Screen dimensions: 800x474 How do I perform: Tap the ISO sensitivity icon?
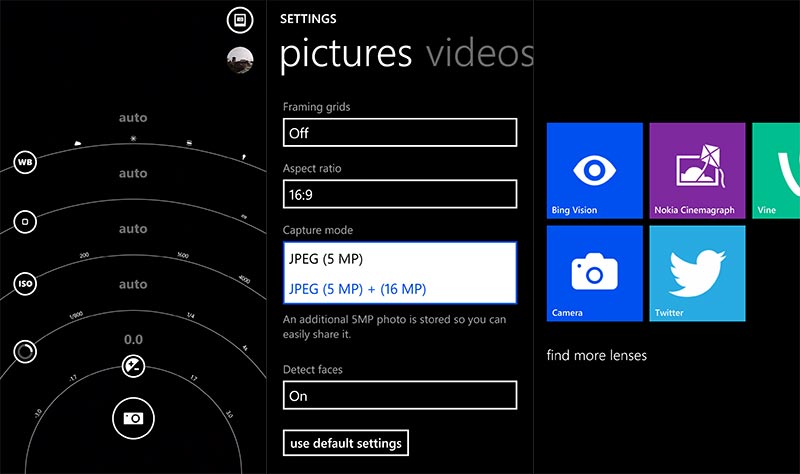coord(25,284)
